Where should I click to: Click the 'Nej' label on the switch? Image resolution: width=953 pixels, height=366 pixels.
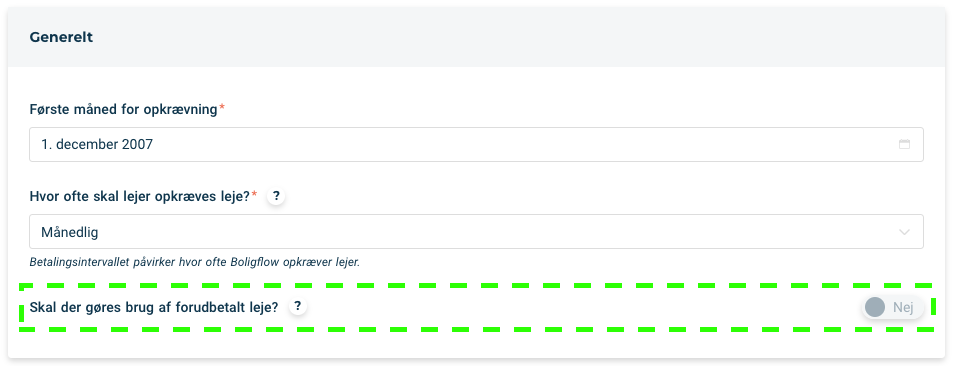903,308
